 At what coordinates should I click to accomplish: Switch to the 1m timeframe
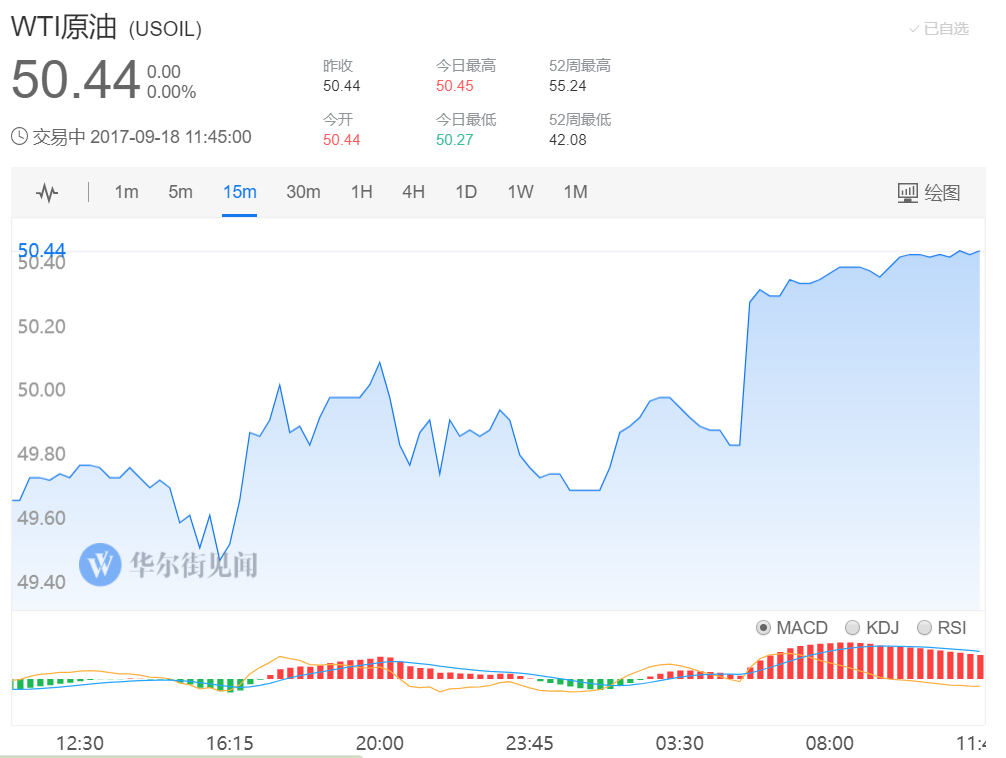(126, 192)
